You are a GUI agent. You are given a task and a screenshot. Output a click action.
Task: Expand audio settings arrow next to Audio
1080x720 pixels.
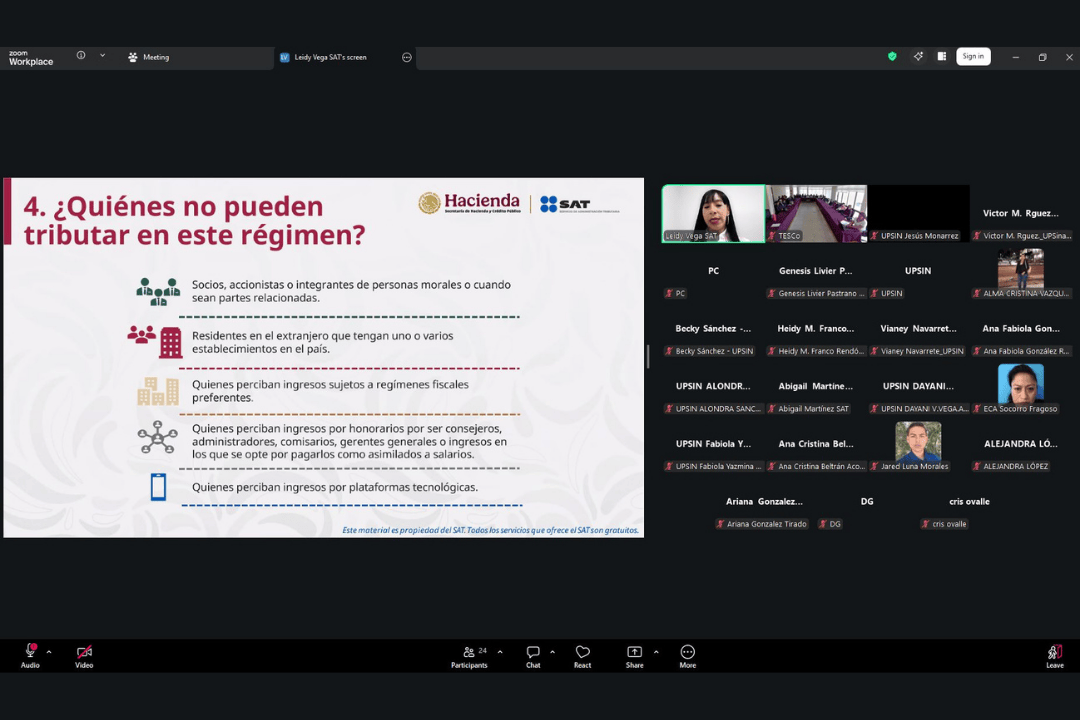(x=49, y=652)
